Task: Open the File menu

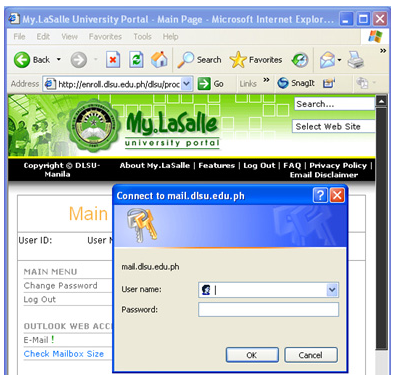Action: pos(19,36)
